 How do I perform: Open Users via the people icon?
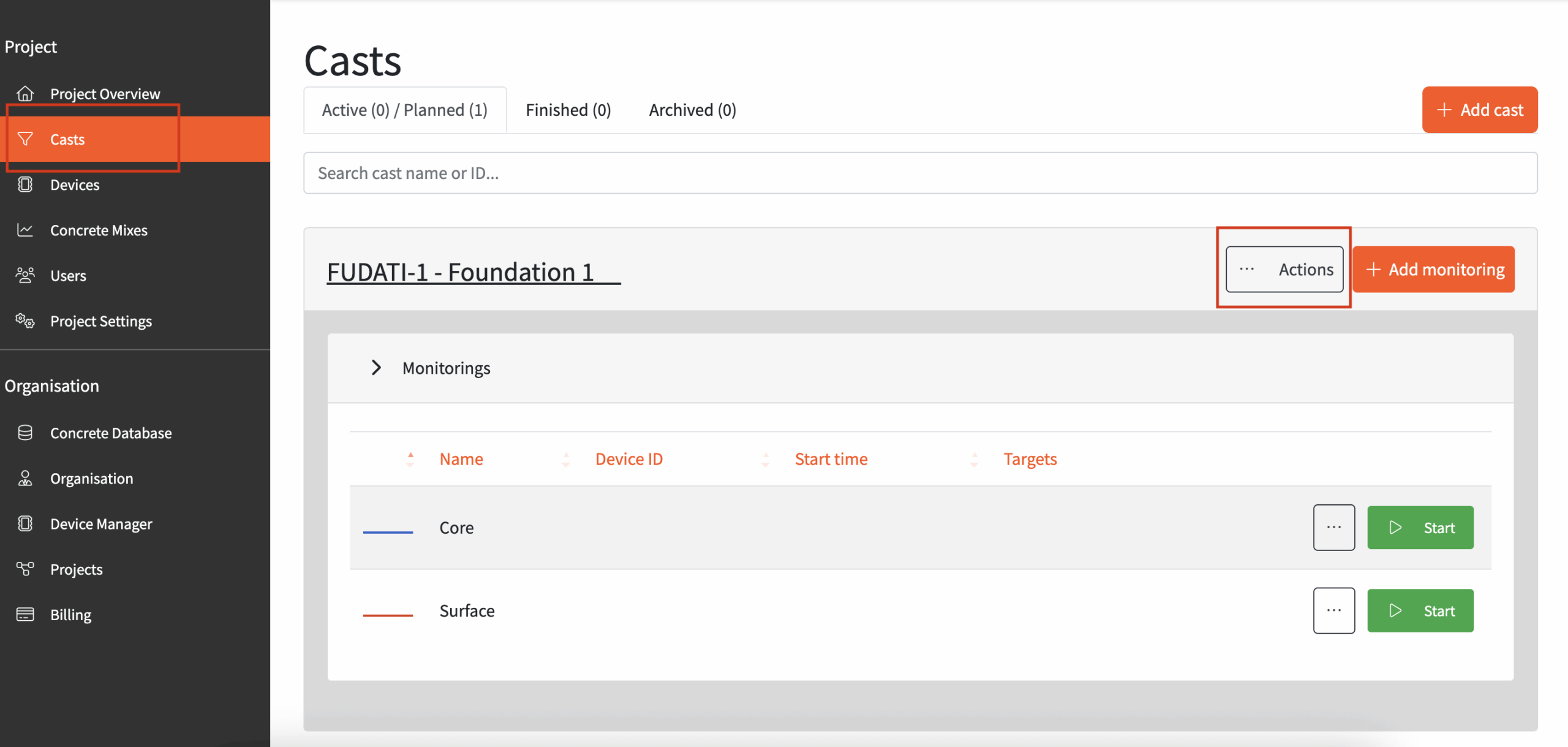tap(25, 275)
